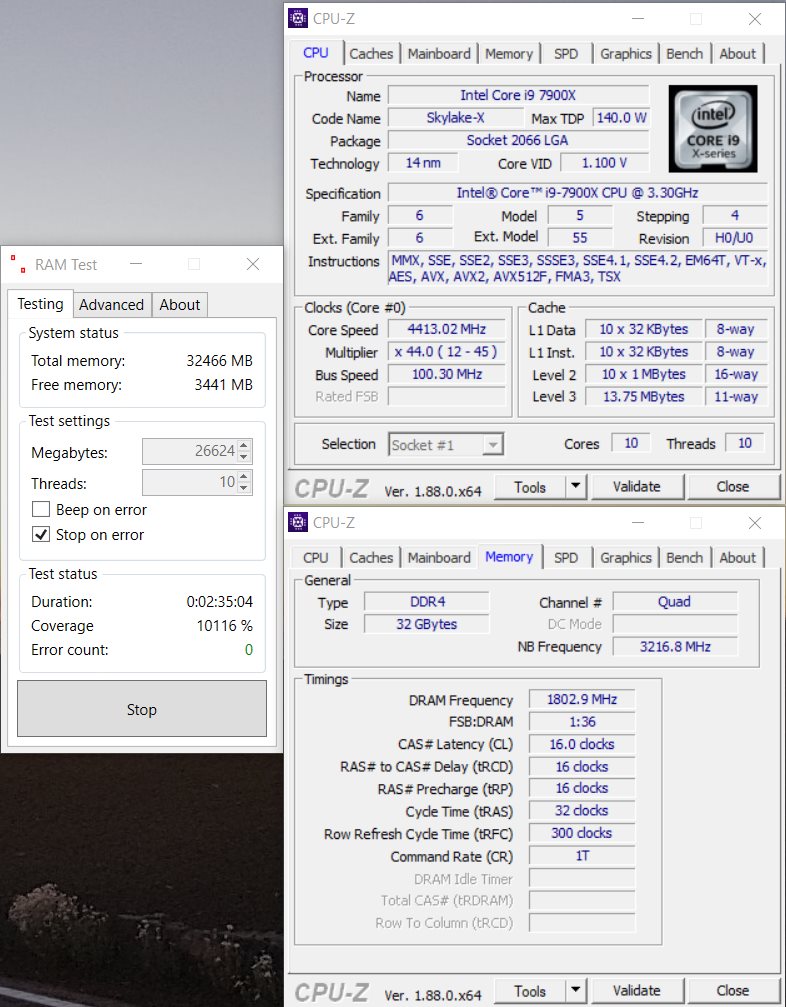The width and height of the screenshot is (786, 1007).
Task: Open Bench tab in lower CPU-Z
Action: pyautogui.click(x=685, y=557)
